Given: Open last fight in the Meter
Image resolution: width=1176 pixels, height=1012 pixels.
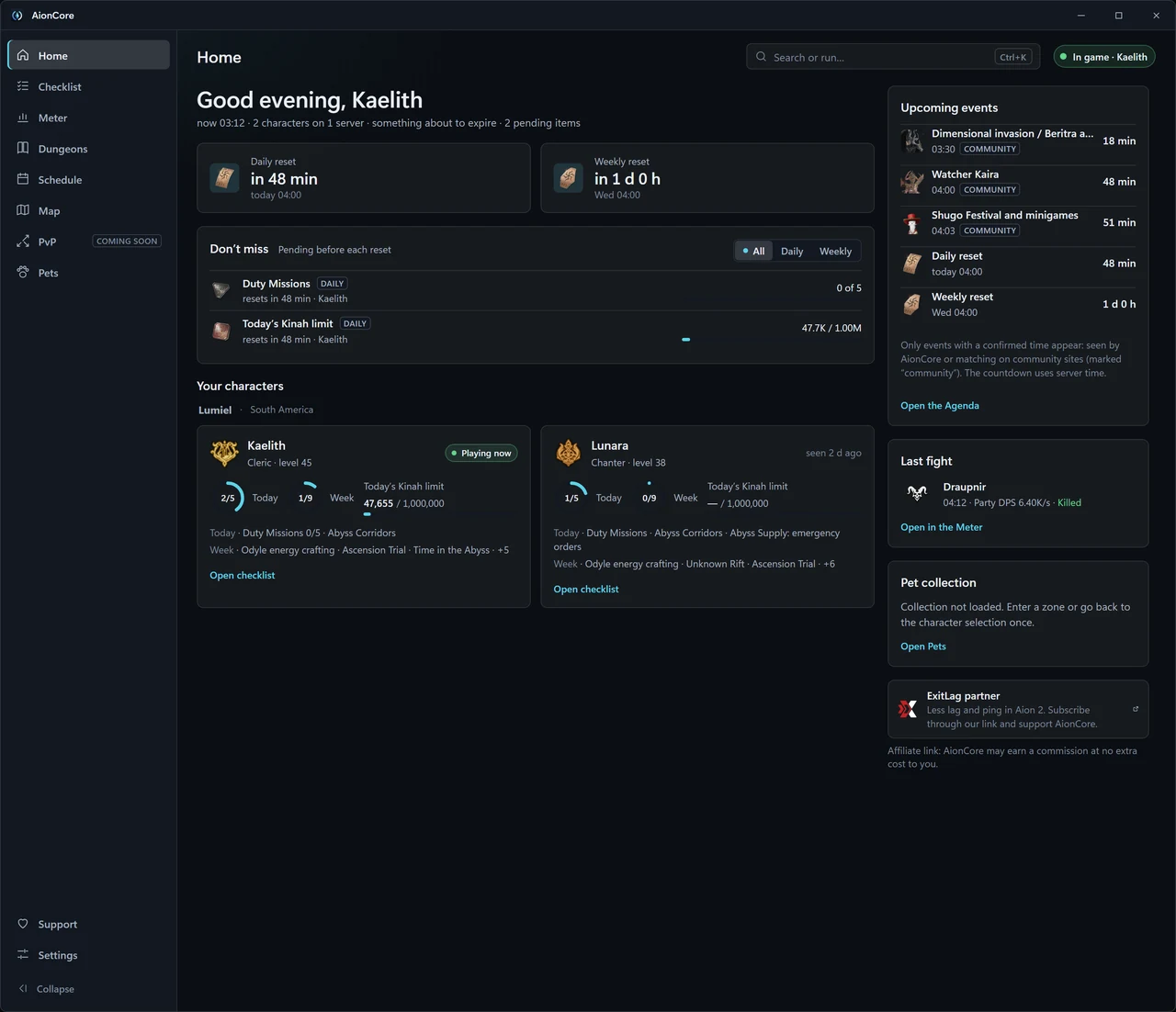Looking at the screenshot, I should 942,527.
